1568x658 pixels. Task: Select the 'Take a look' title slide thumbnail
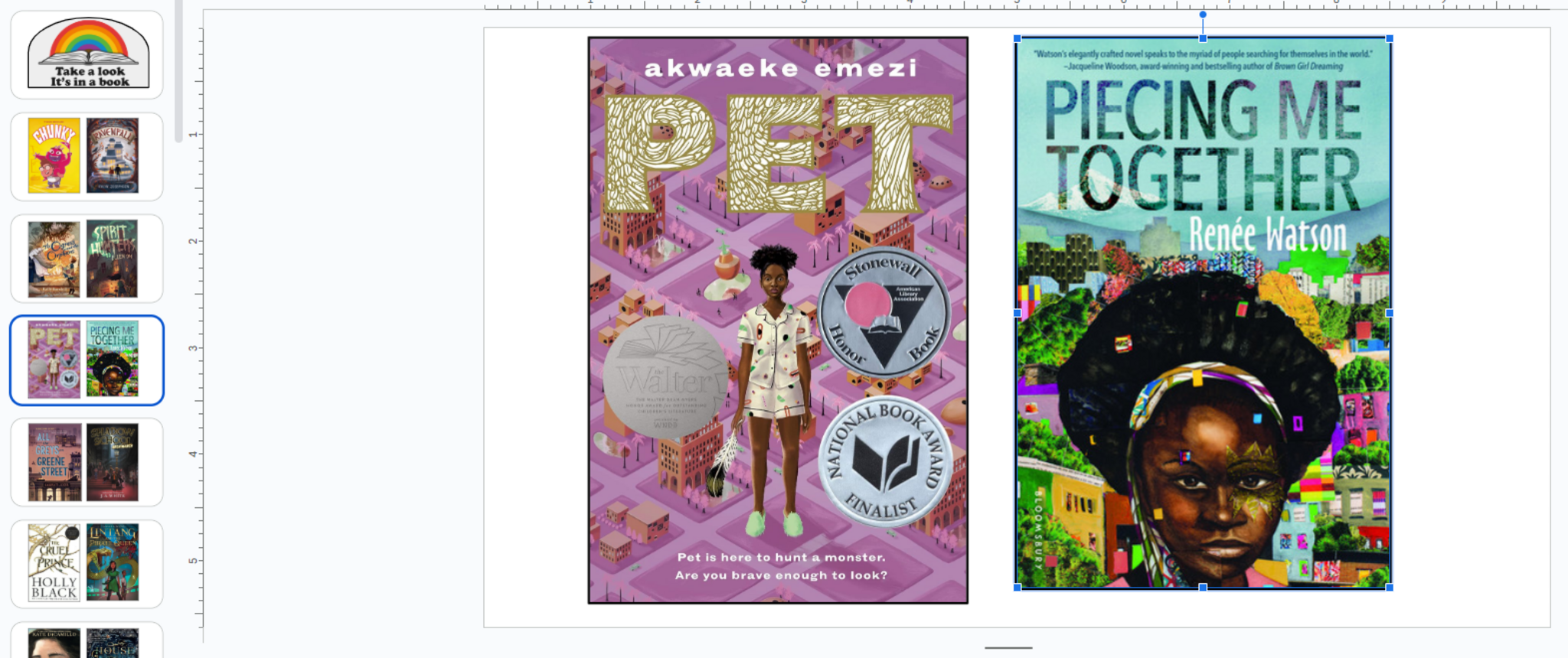click(x=87, y=54)
